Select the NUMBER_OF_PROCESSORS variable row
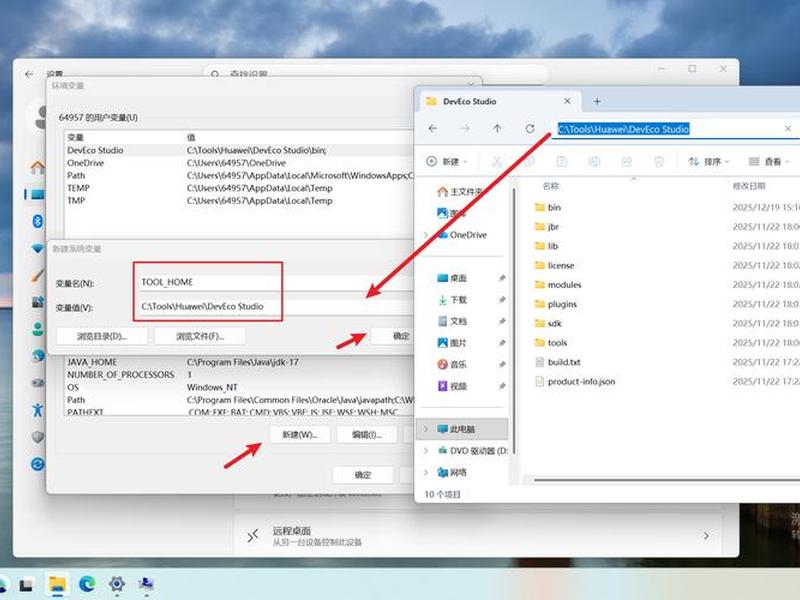Viewport: 800px width, 600px height. pos(240,375)
